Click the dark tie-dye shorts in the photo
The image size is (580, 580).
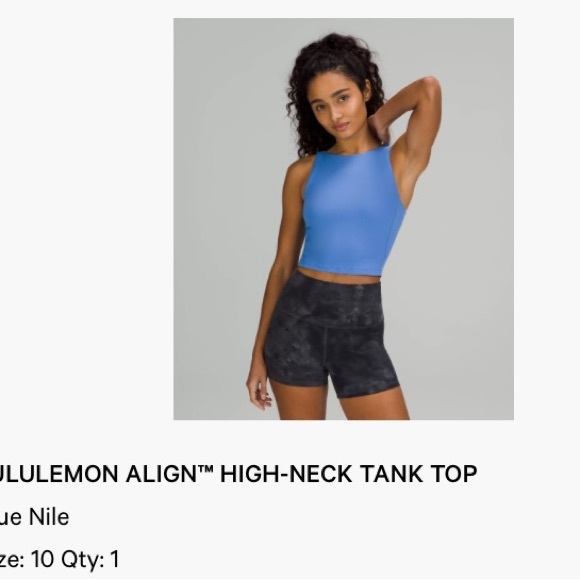click(x=331, y=335)
